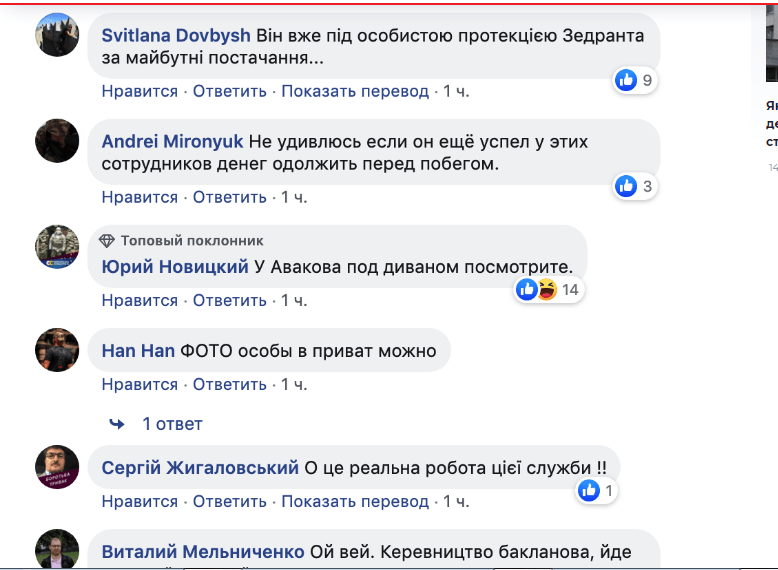The height and width of the screenshot is (570, 778).
Task: Click Виталий Мельниченко's profile avatar
Action: [57, 550]
